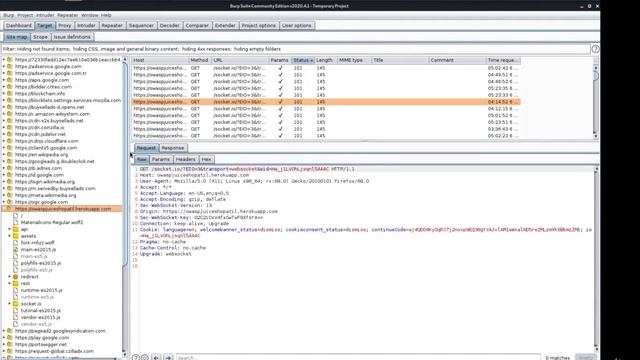Screen dimensions: 640x360
Task: Click file icon of polyfills-es2015.js
Action: point(16,263)
